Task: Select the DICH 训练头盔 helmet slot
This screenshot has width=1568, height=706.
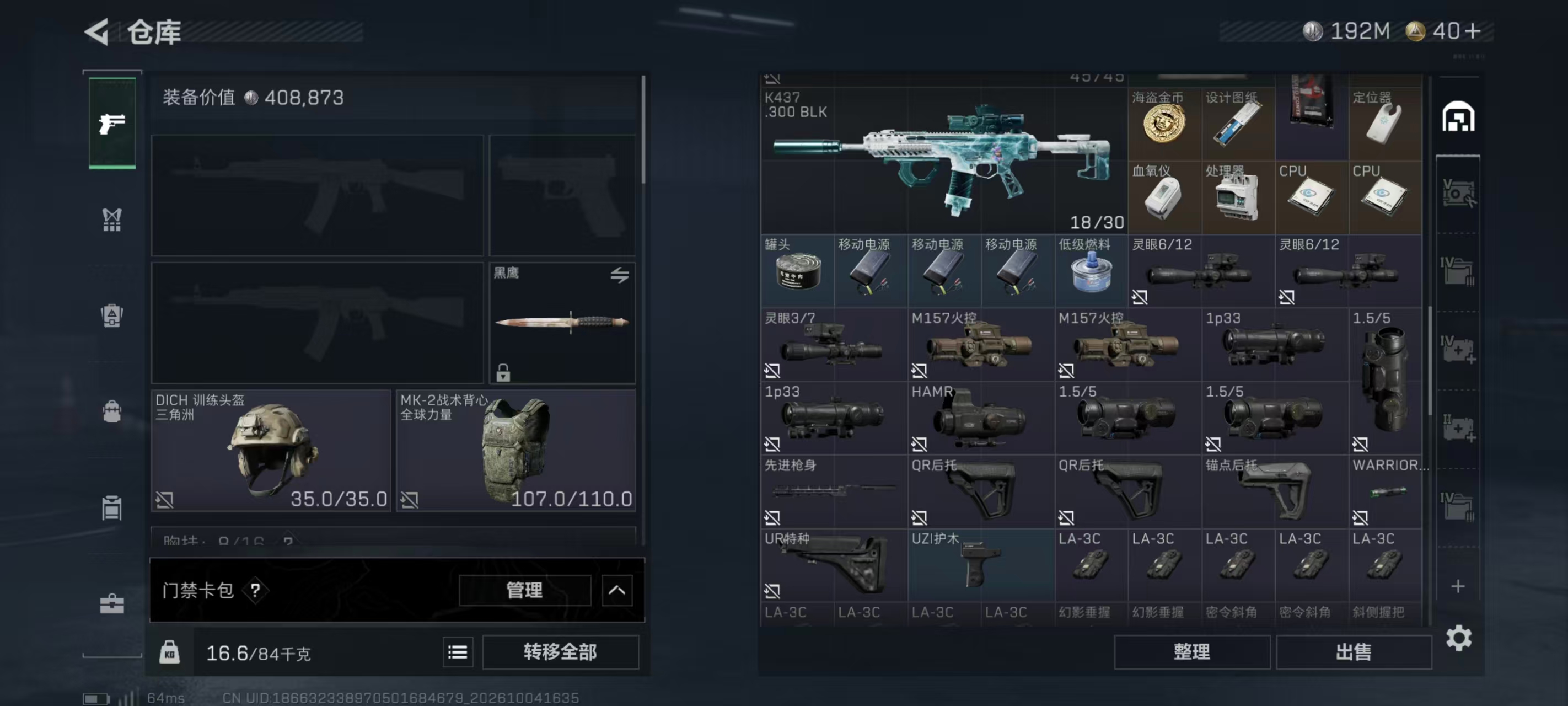Action: point(270,450)
